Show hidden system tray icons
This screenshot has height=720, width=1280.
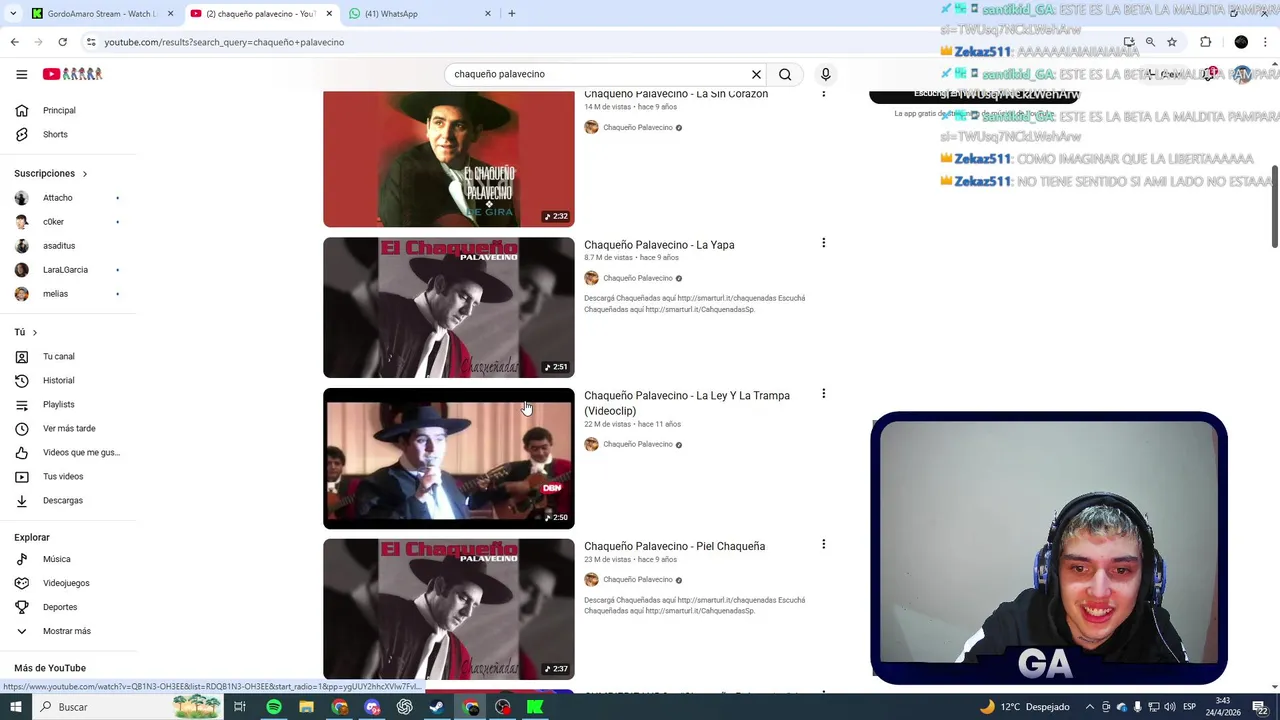click(x=1090, y=707)
